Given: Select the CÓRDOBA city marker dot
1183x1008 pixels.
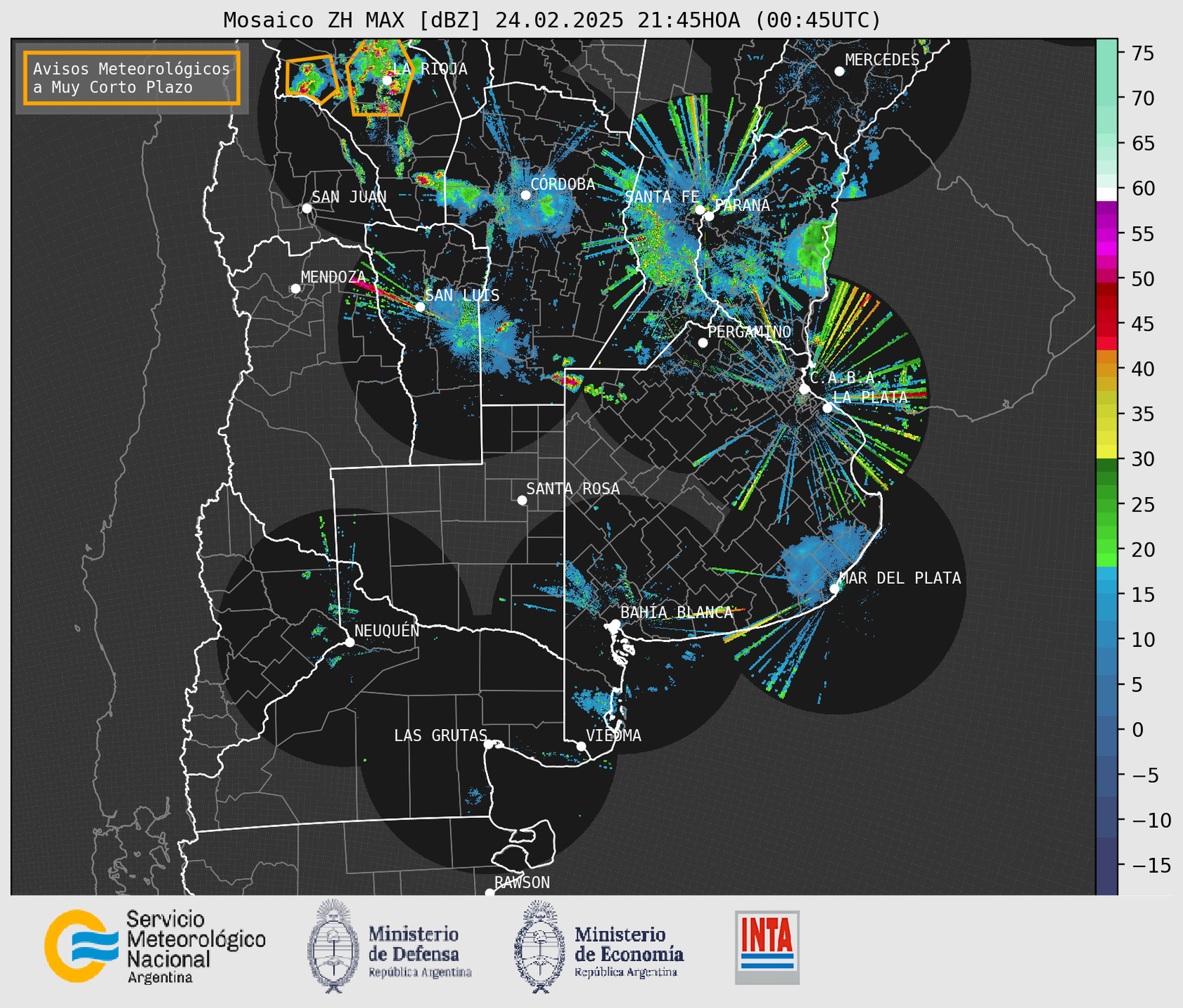Looking at the screenshot, I should click(525, 195).
